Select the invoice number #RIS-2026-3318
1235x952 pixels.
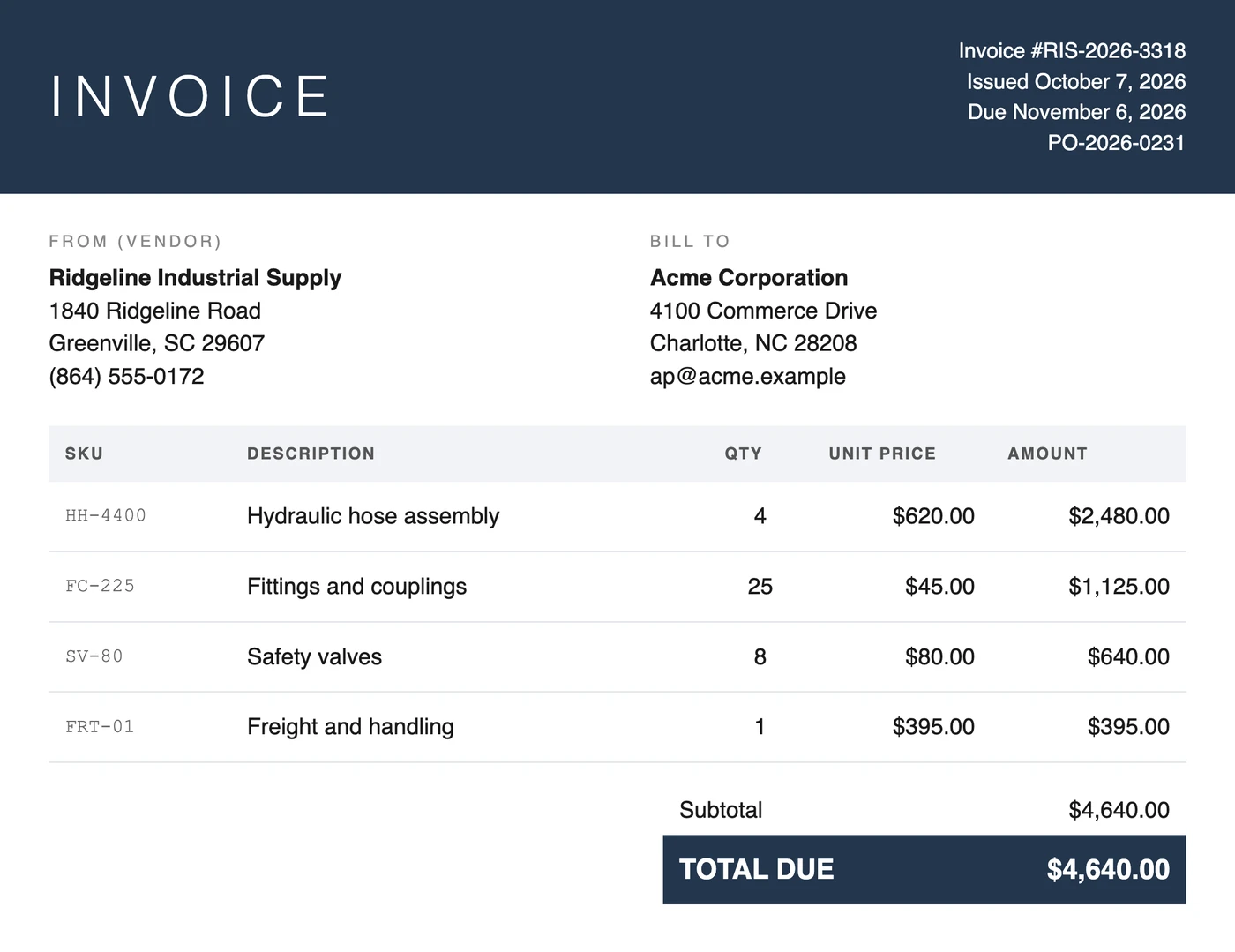[1108, 51]
